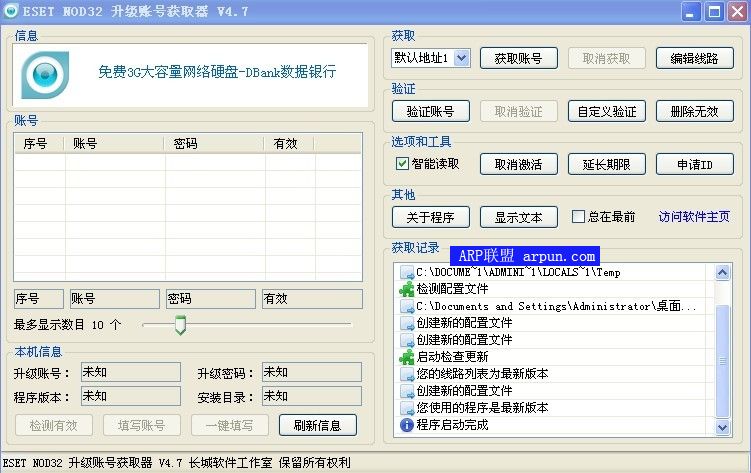Open the 关于程序 dialog
This screenshot has height=473, width=751.
point(431,218)
